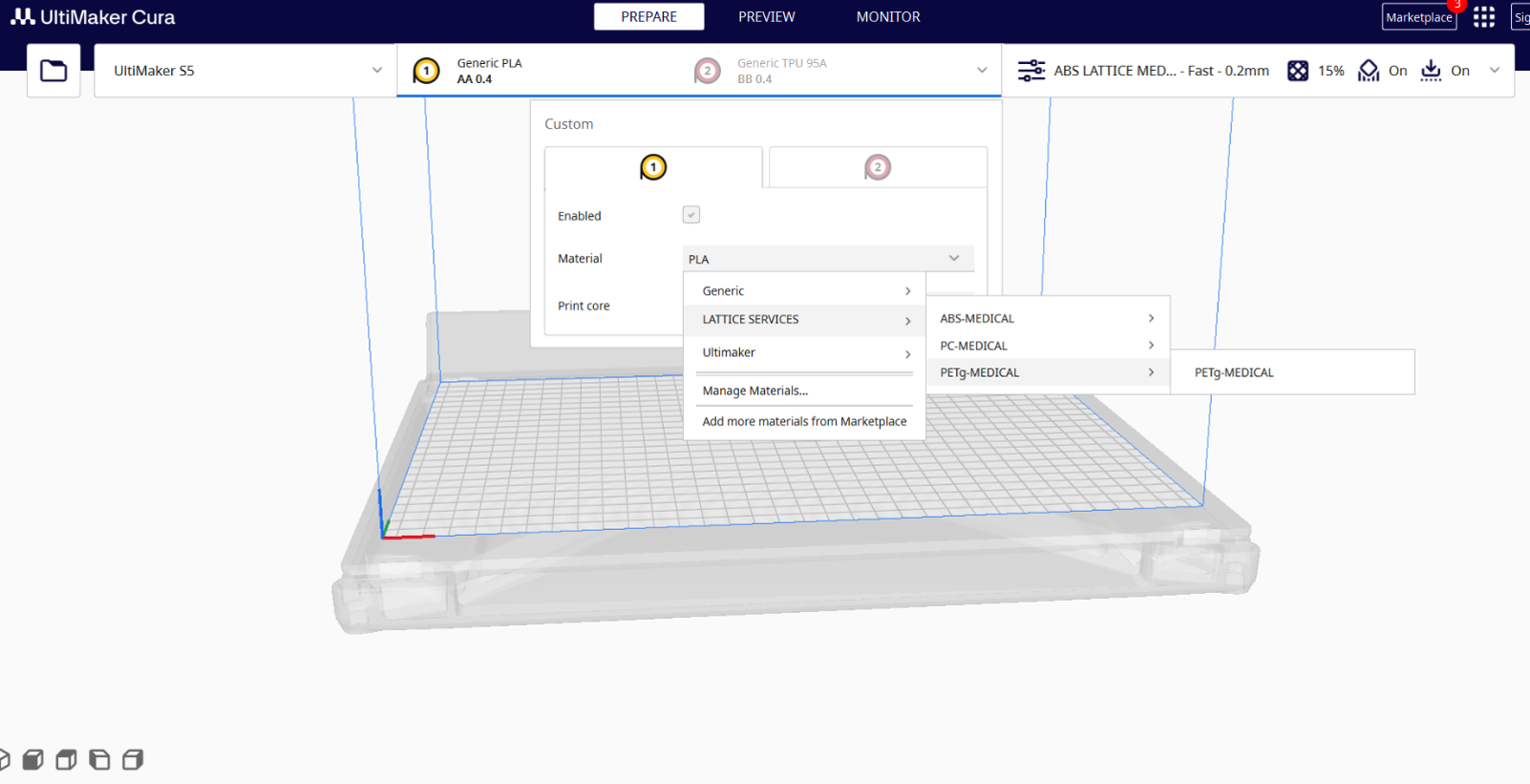
Task: Open the PC-MEDICAL submenu
Action: tap(1048, 346)
